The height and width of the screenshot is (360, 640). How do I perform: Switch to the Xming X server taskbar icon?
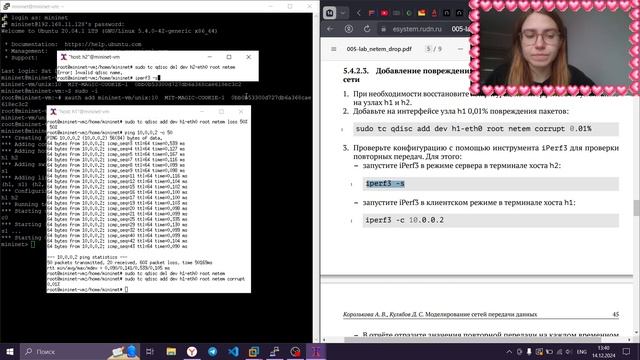click(316, 351)
